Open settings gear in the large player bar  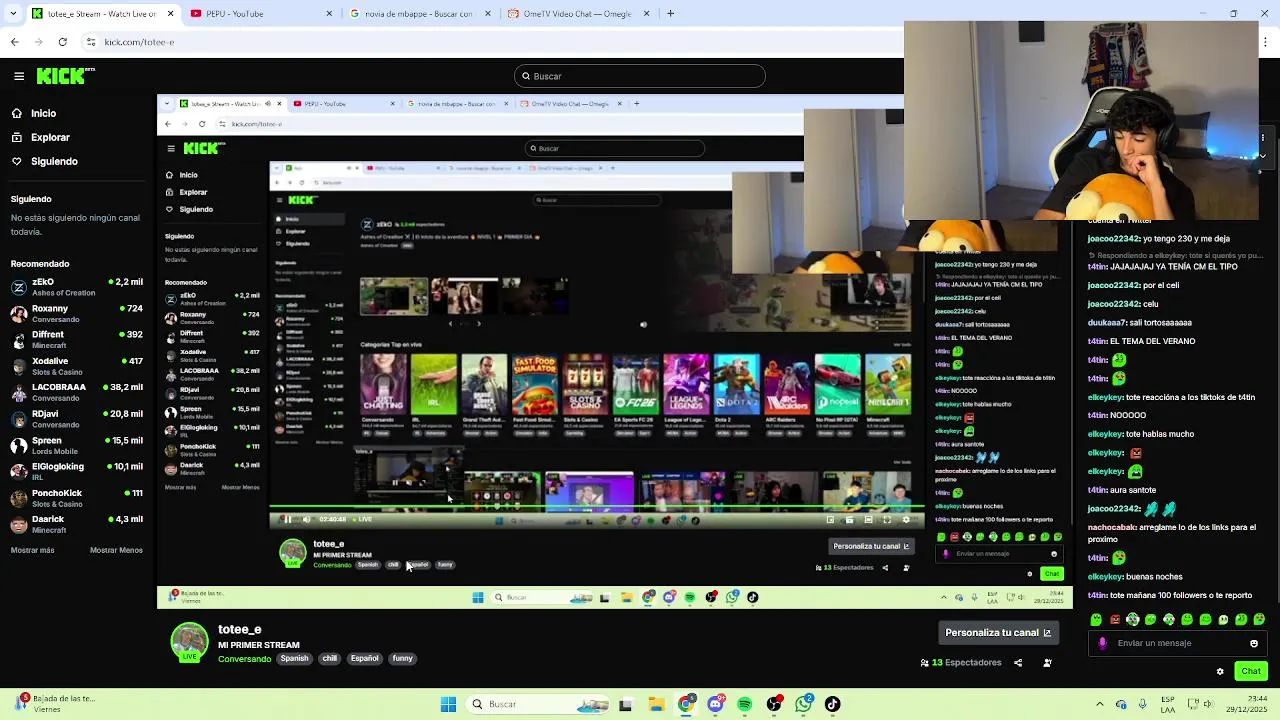tap(906, 519)
